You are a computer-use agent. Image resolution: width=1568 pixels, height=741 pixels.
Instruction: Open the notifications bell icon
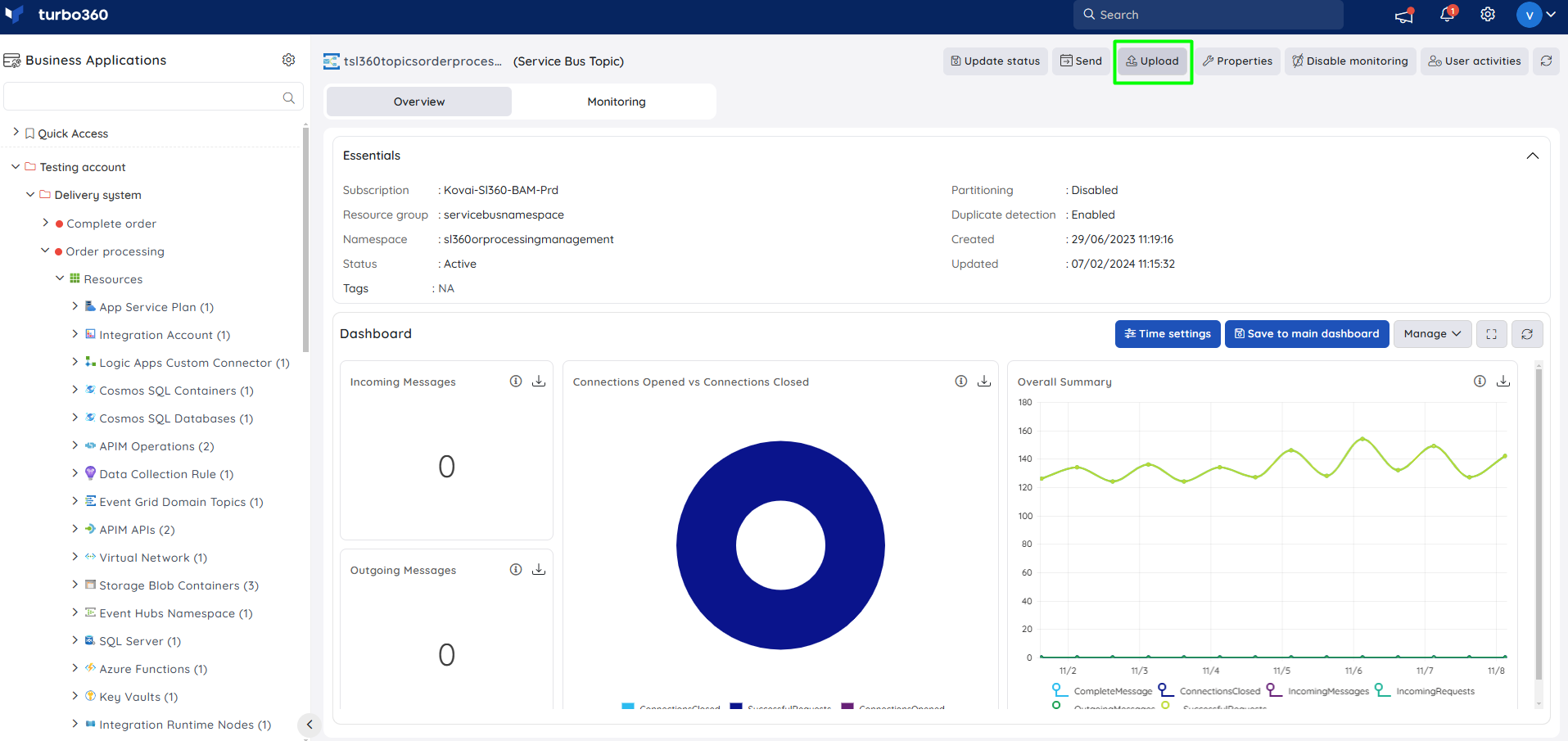tap(1447, 14)
